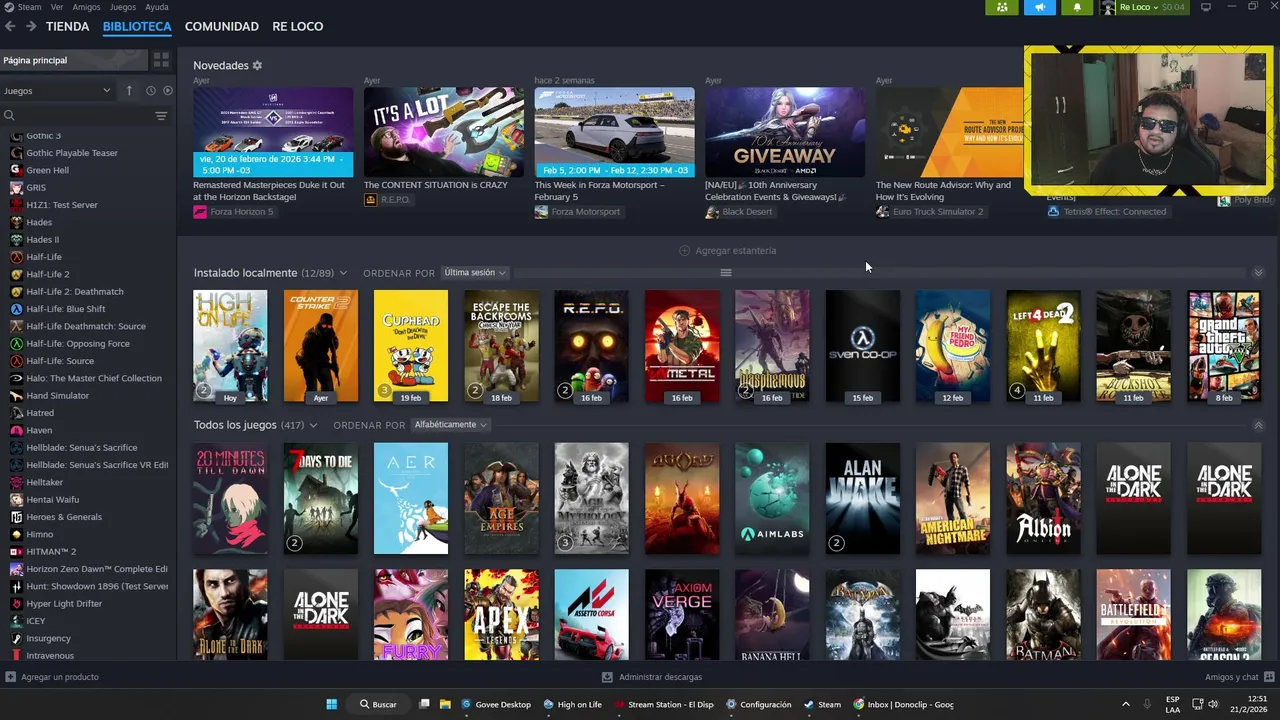Screen dimensions: 1280x720
Task: Click the Re Loco profile avatar
Action: 1108,7
